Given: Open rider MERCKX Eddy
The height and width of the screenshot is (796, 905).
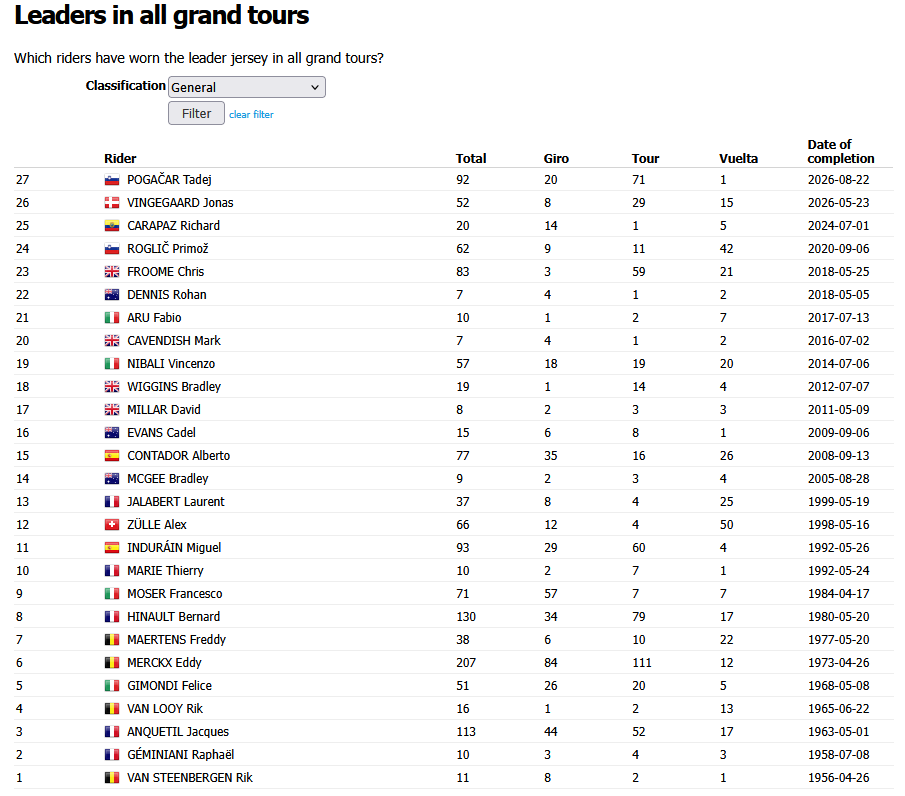Looking at the screenshot, I should point(164,663).
